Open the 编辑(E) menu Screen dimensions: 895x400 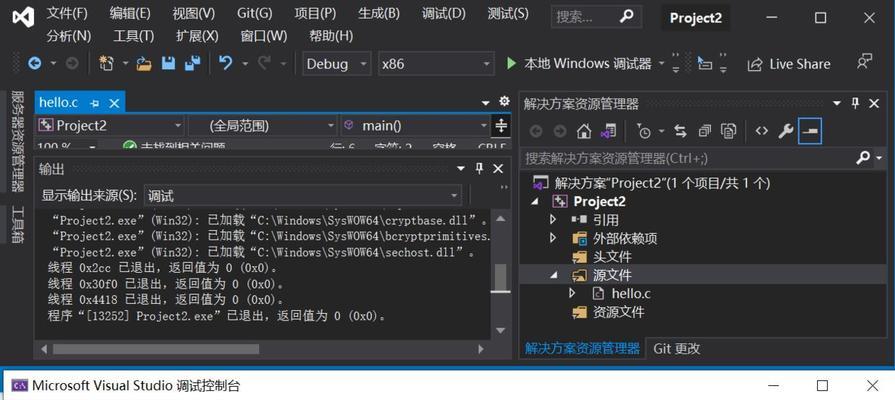click(130, 13)
